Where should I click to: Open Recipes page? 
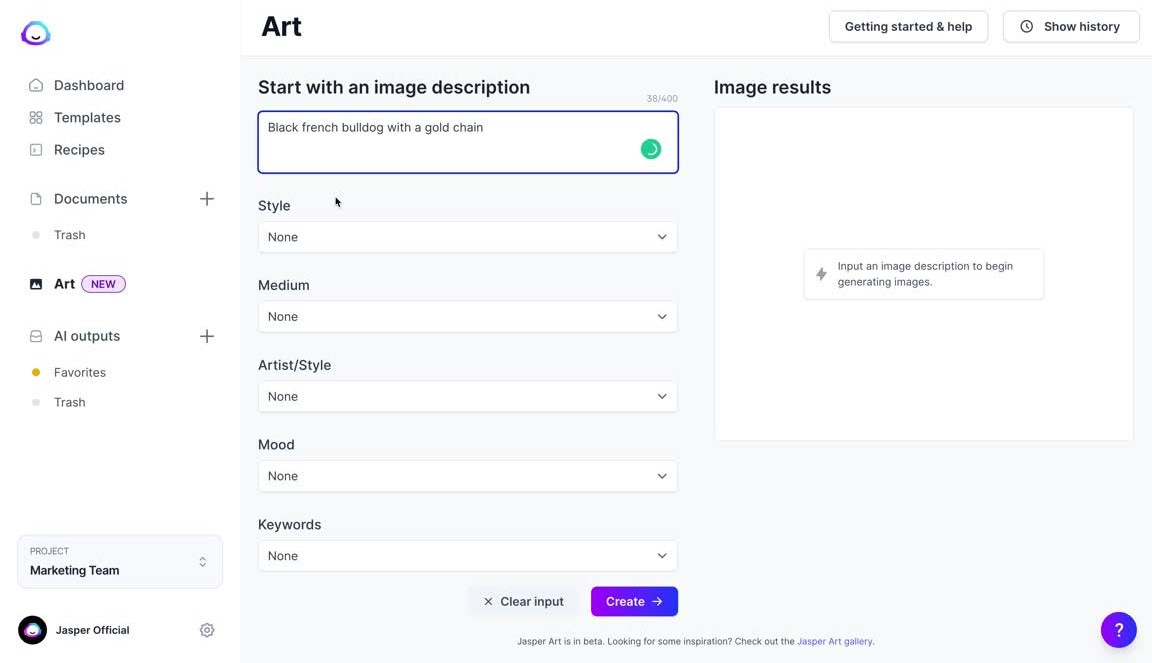(79, 149)
